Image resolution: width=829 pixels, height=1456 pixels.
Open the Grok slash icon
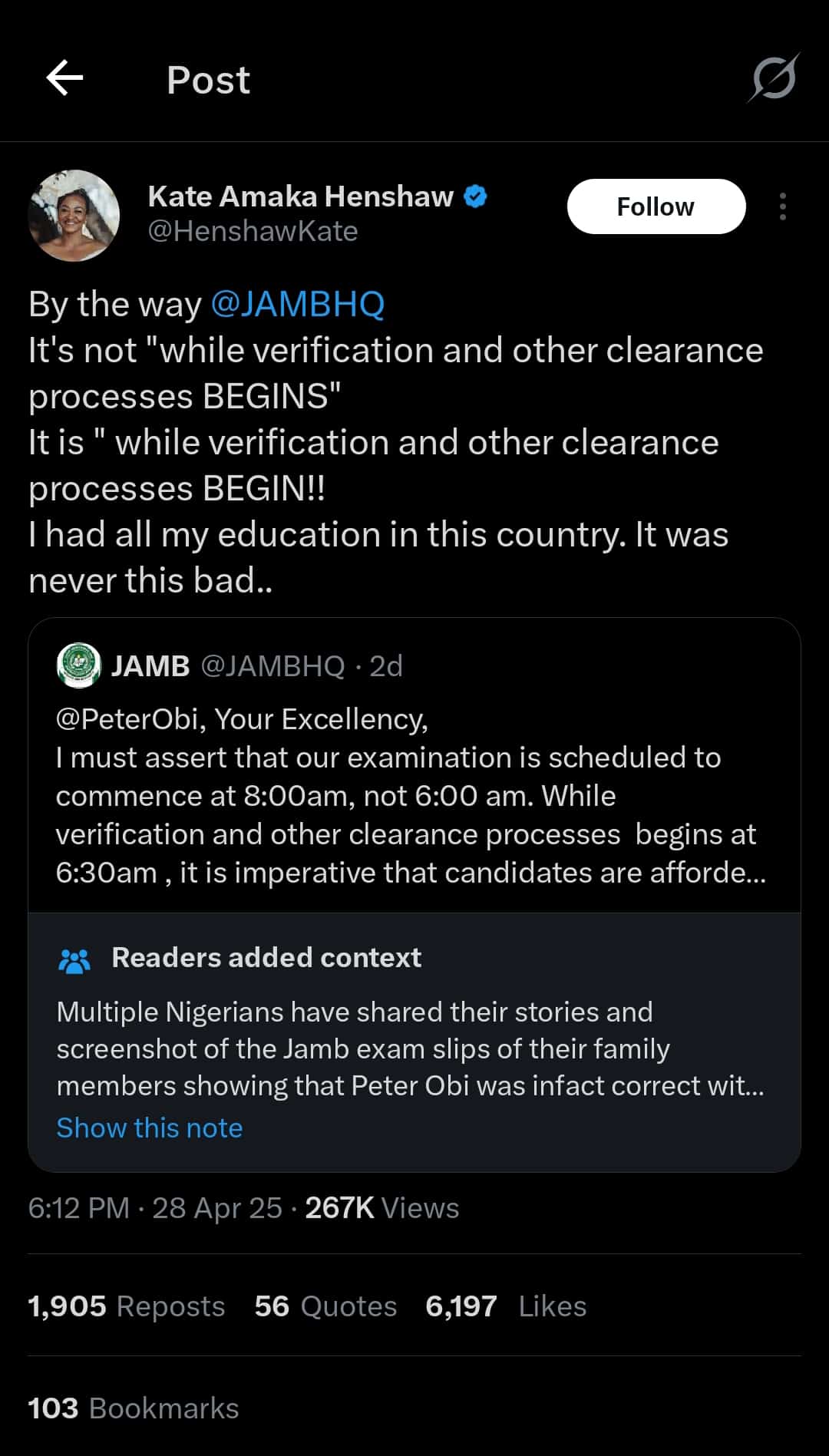(x=774, y=78)
